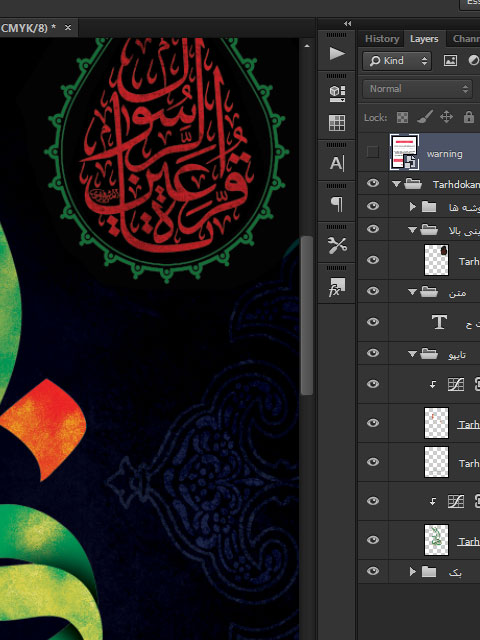The image size is (480, 640).
Task: Hide the Tarh layer with brown thumbnail
Action: click(x=373, y=260)
